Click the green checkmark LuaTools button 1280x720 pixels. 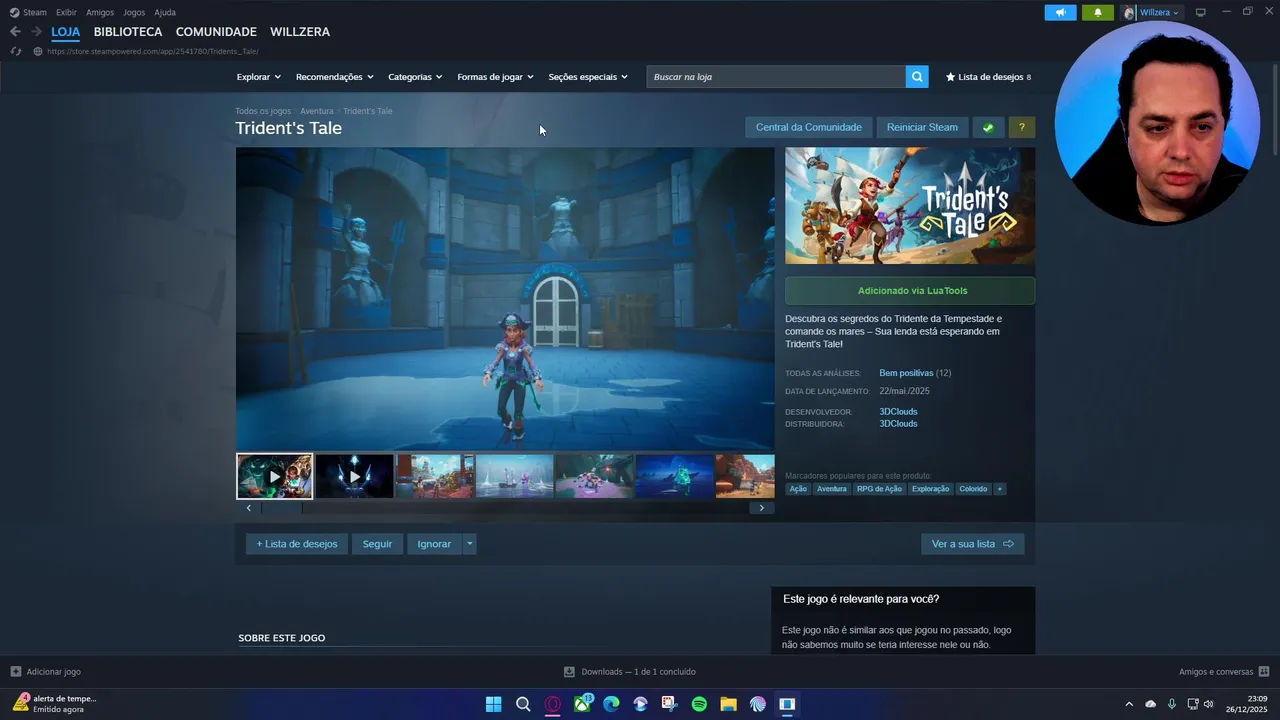tap(988, 127)
